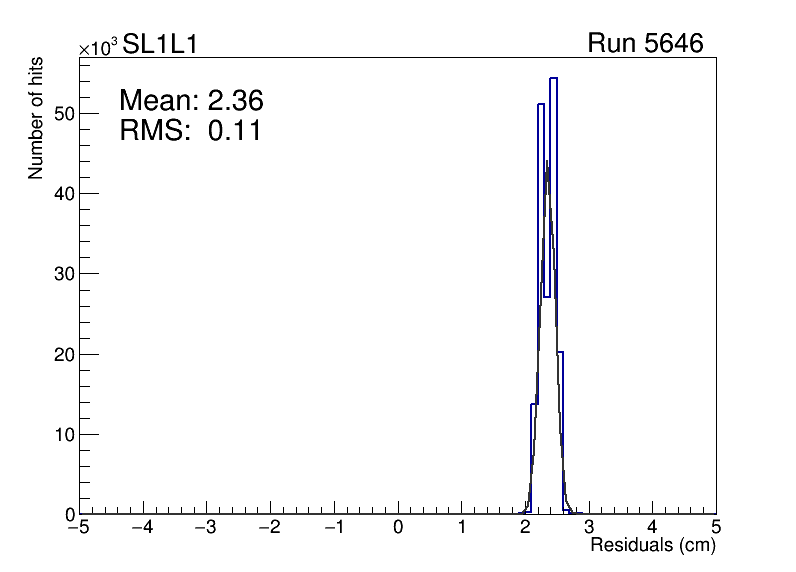Image resolution: width=796 pixels, height=572 pixels.
Task: Click y-axis tick label 50
Action: point(65,113)
